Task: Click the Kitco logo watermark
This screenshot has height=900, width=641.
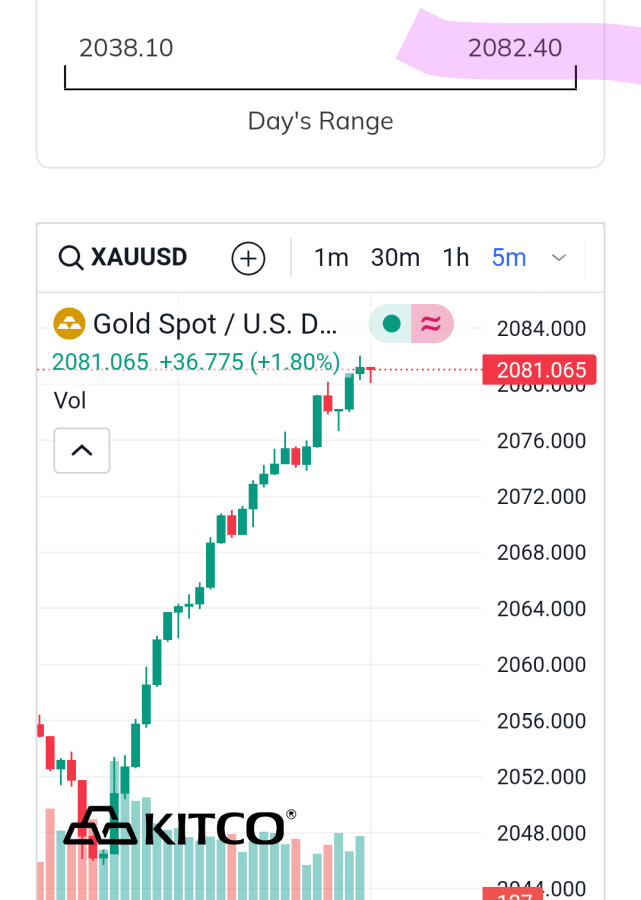Action: pos(180,827)
